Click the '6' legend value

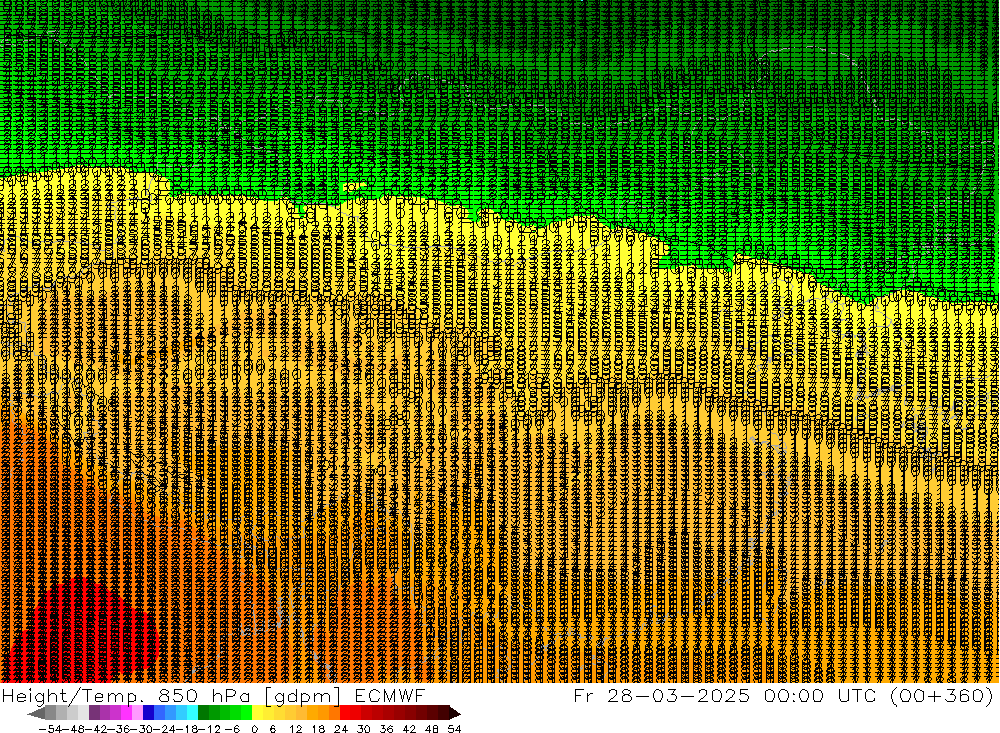(272, 729)
